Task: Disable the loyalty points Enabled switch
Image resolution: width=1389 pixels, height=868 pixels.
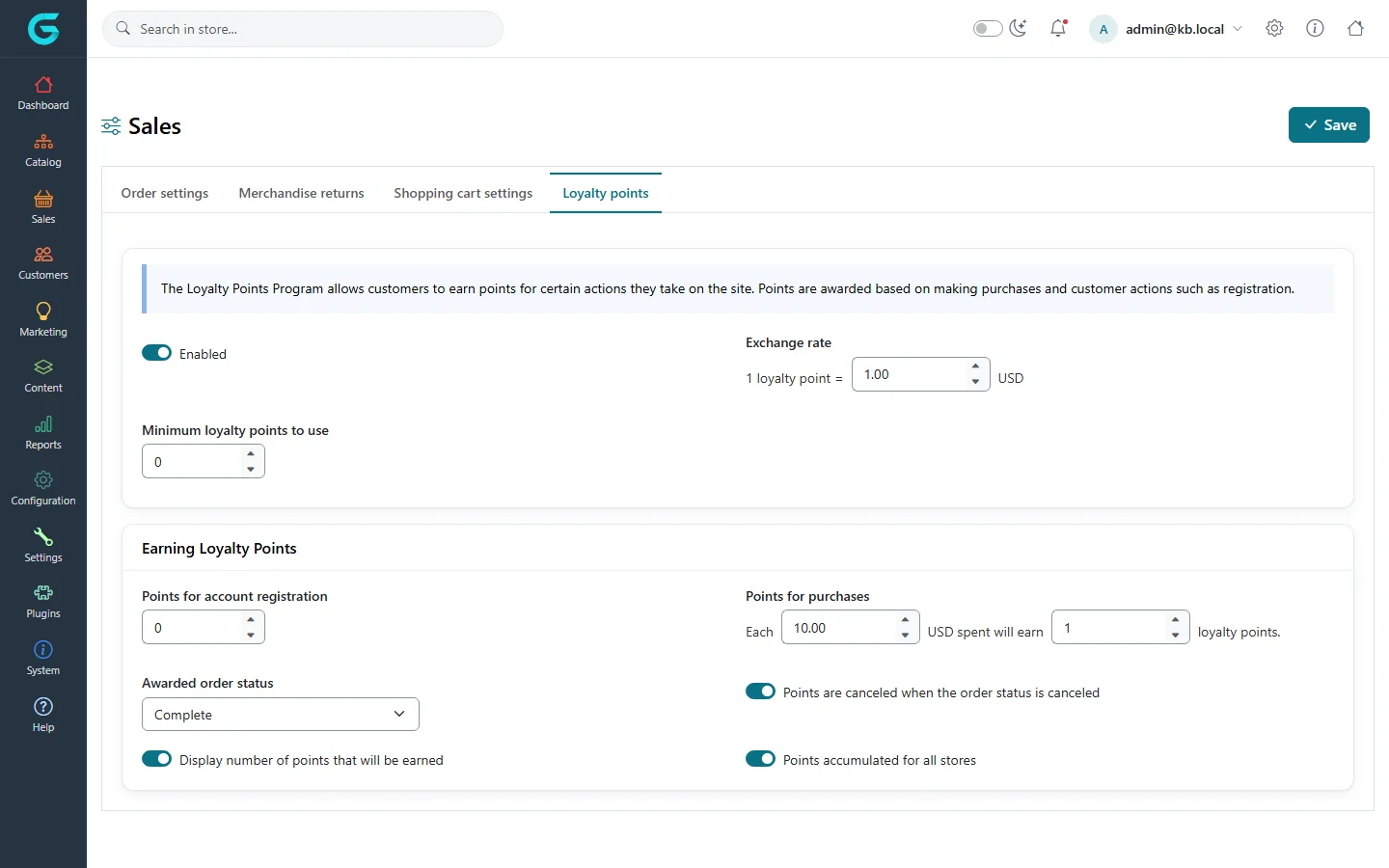Action: [156, 353]
